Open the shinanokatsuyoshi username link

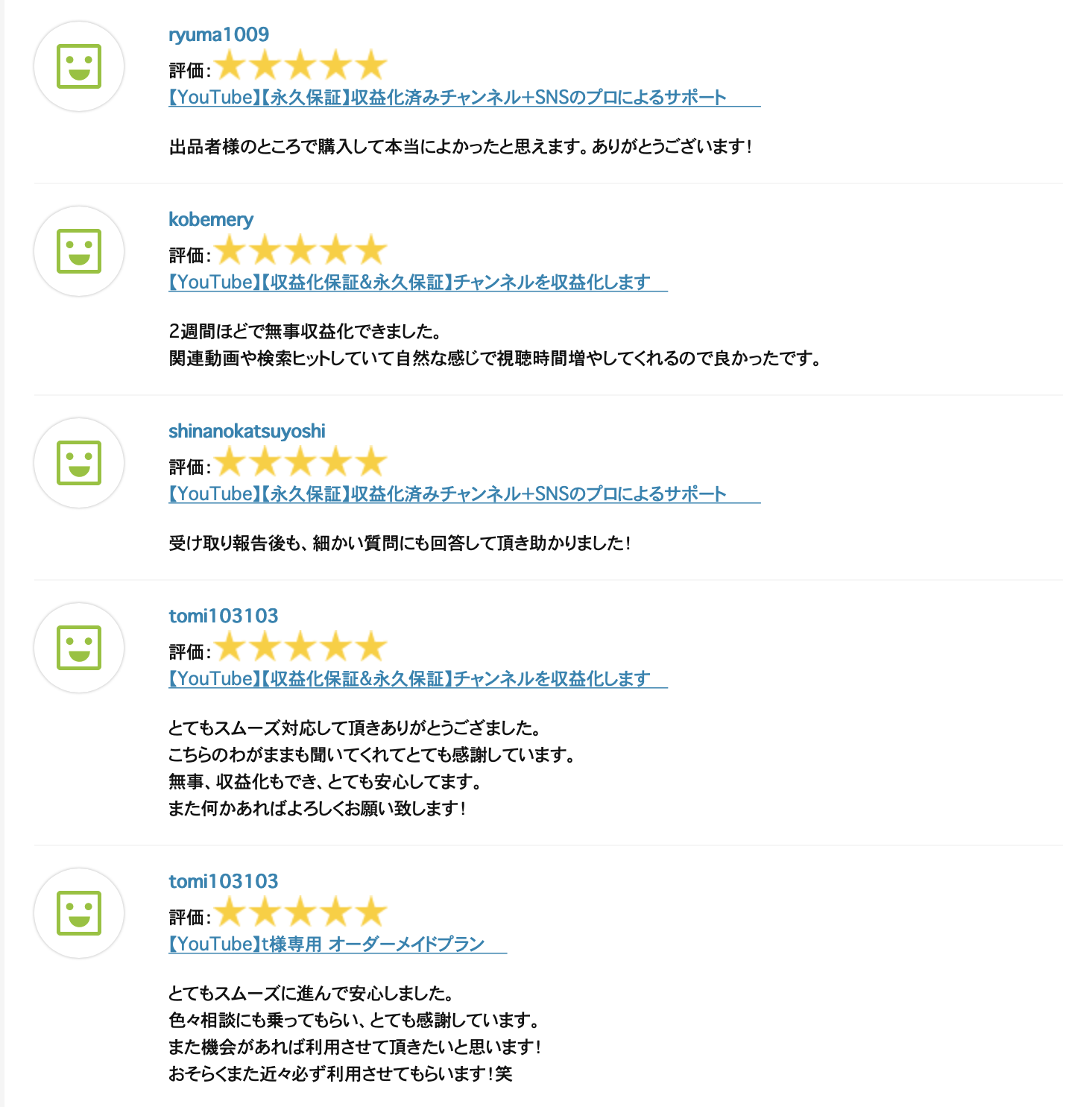247,431
